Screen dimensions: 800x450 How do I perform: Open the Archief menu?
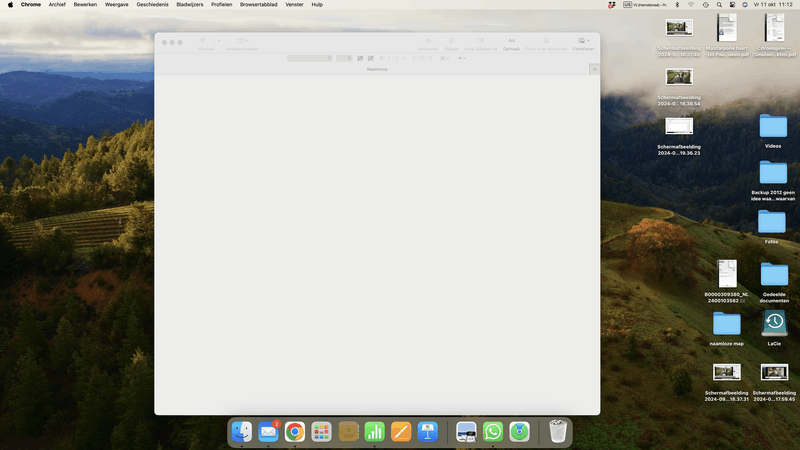point(57,5)
